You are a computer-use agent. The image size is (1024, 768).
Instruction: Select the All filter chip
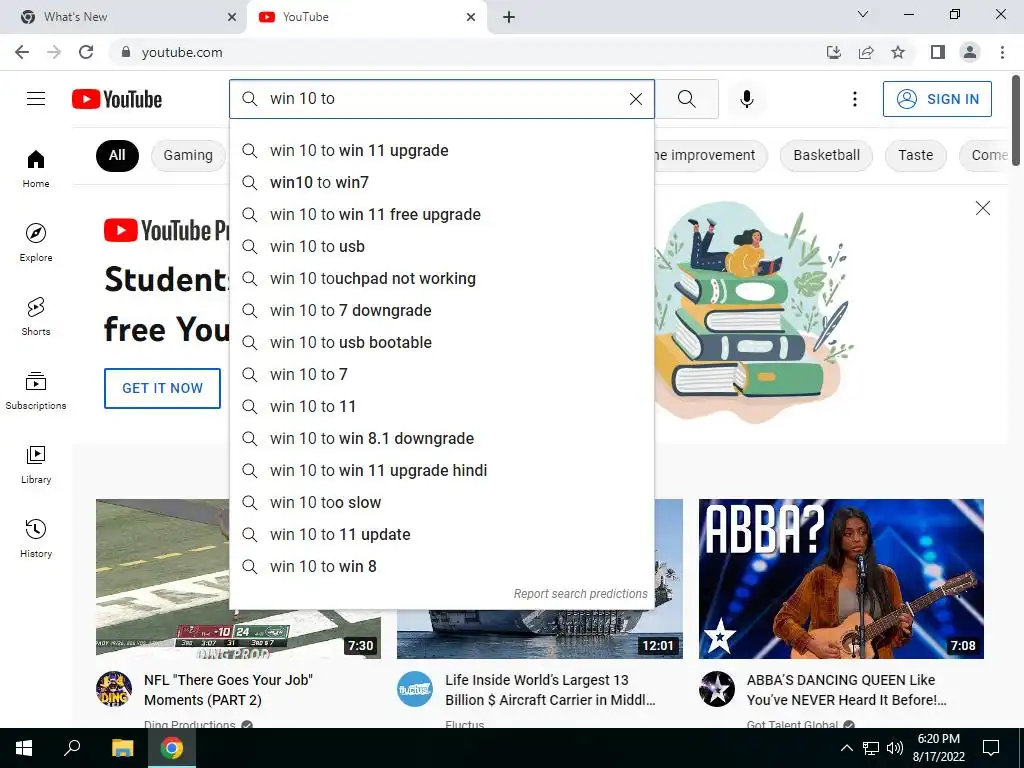pos(117,155)
